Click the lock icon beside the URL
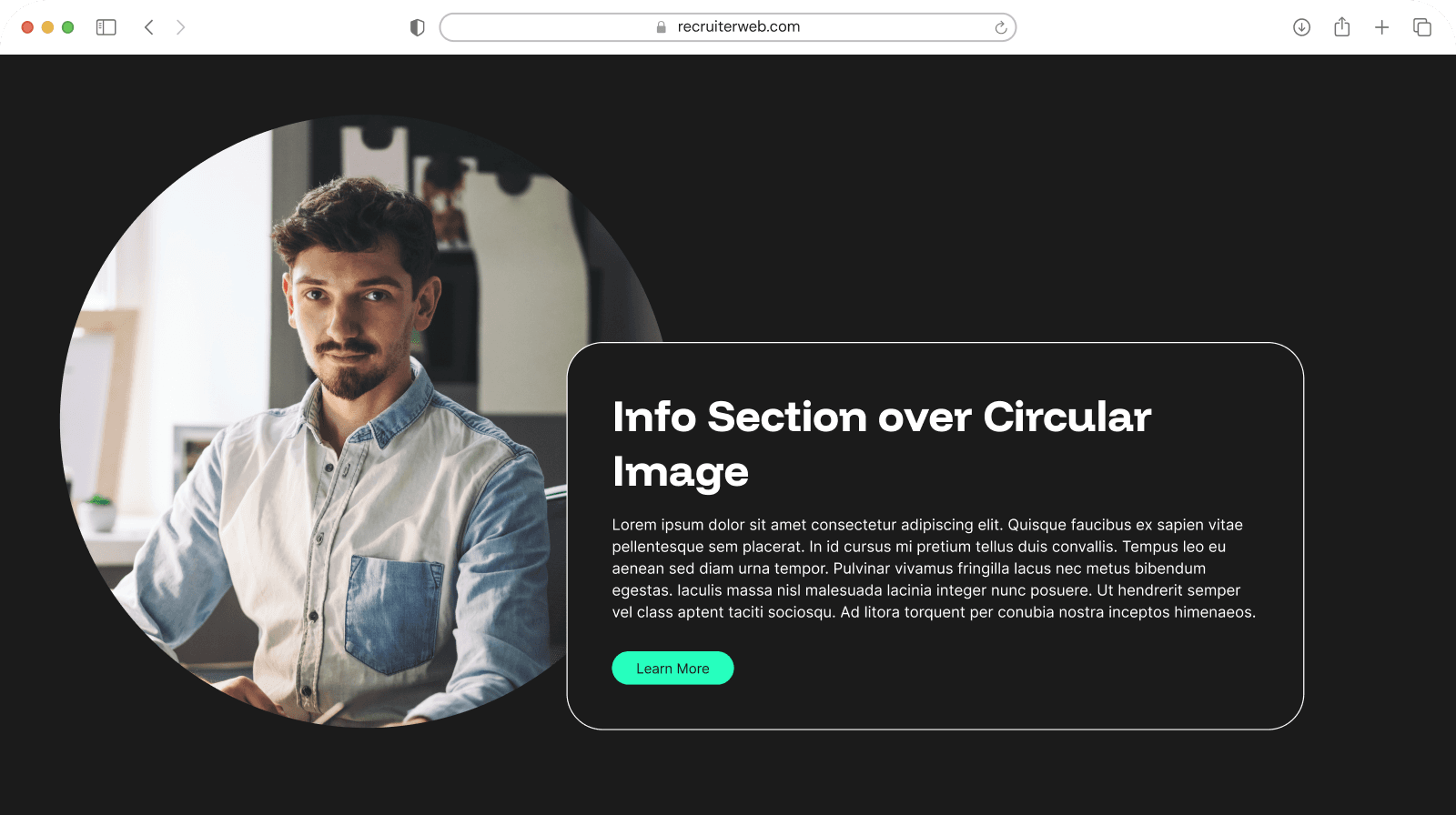Viewport: 1456px width, 815px height. 662,27
